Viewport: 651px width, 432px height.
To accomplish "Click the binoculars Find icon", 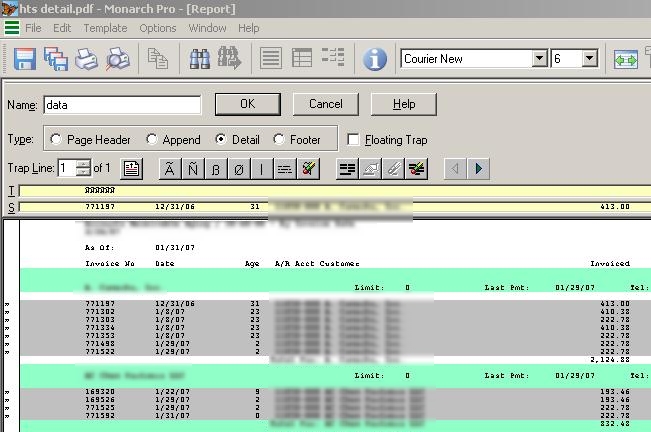I will point(200,60).
